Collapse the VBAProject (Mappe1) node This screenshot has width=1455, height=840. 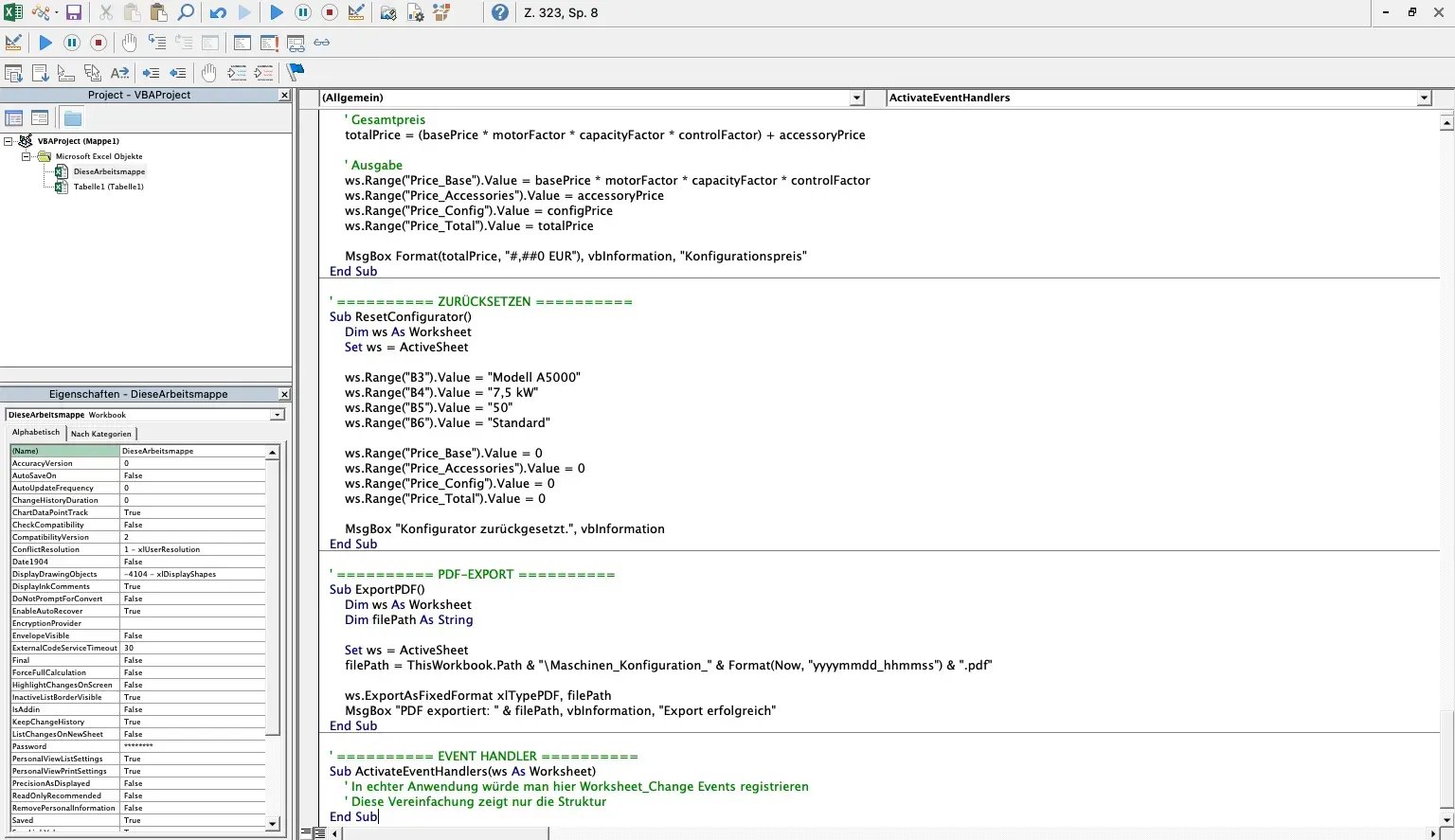[9, 141]
